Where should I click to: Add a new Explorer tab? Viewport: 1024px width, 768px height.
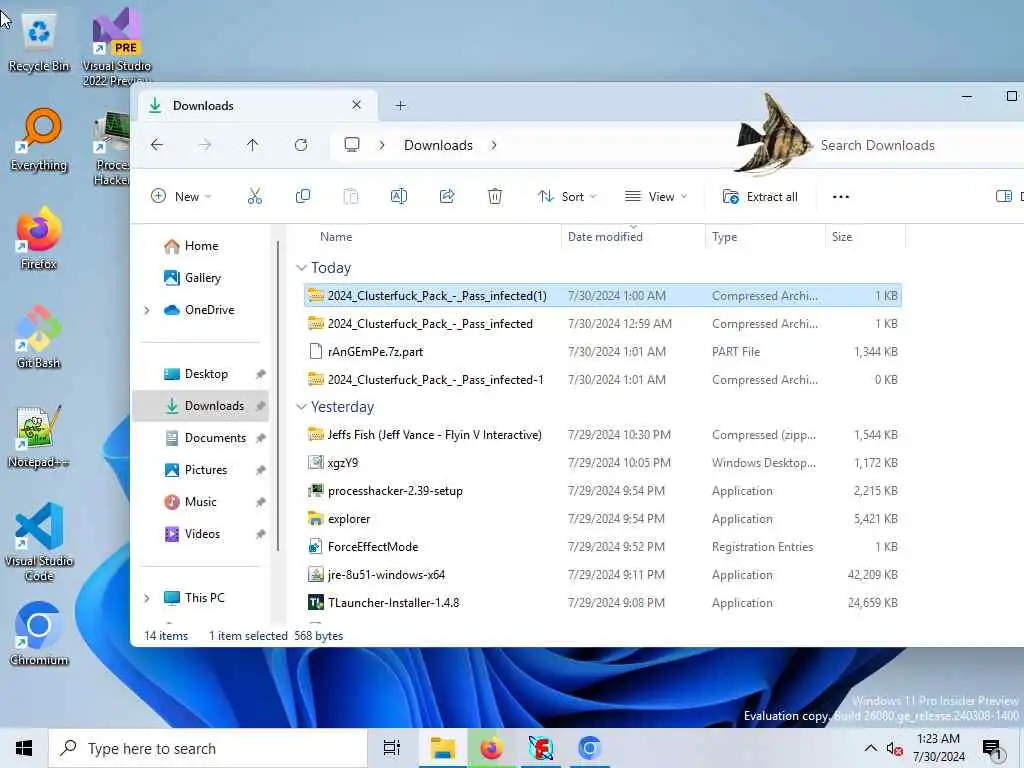point(400,106)
